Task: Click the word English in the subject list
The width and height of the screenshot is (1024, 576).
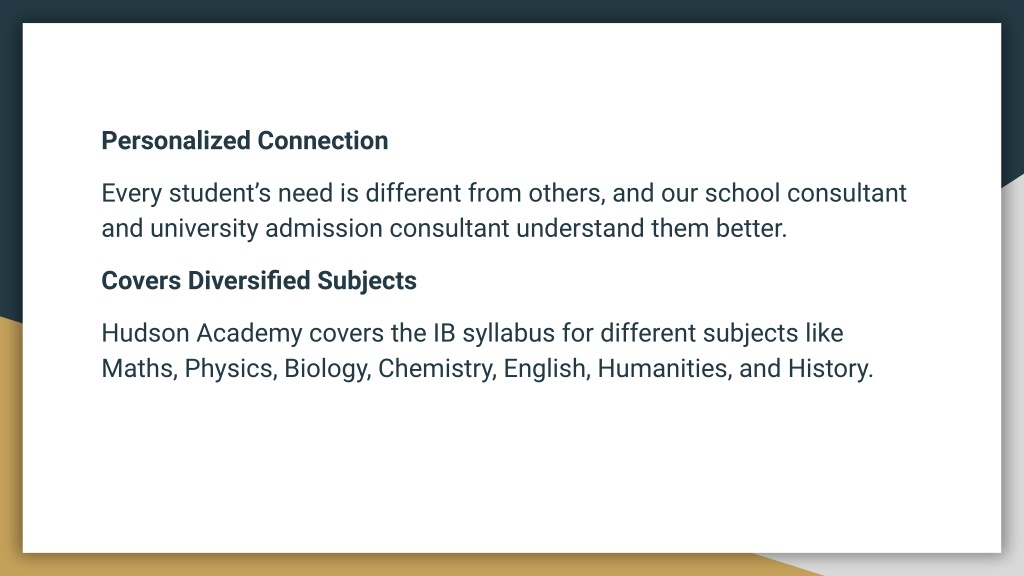Action: pyautogui.click(x=547, y=369)
